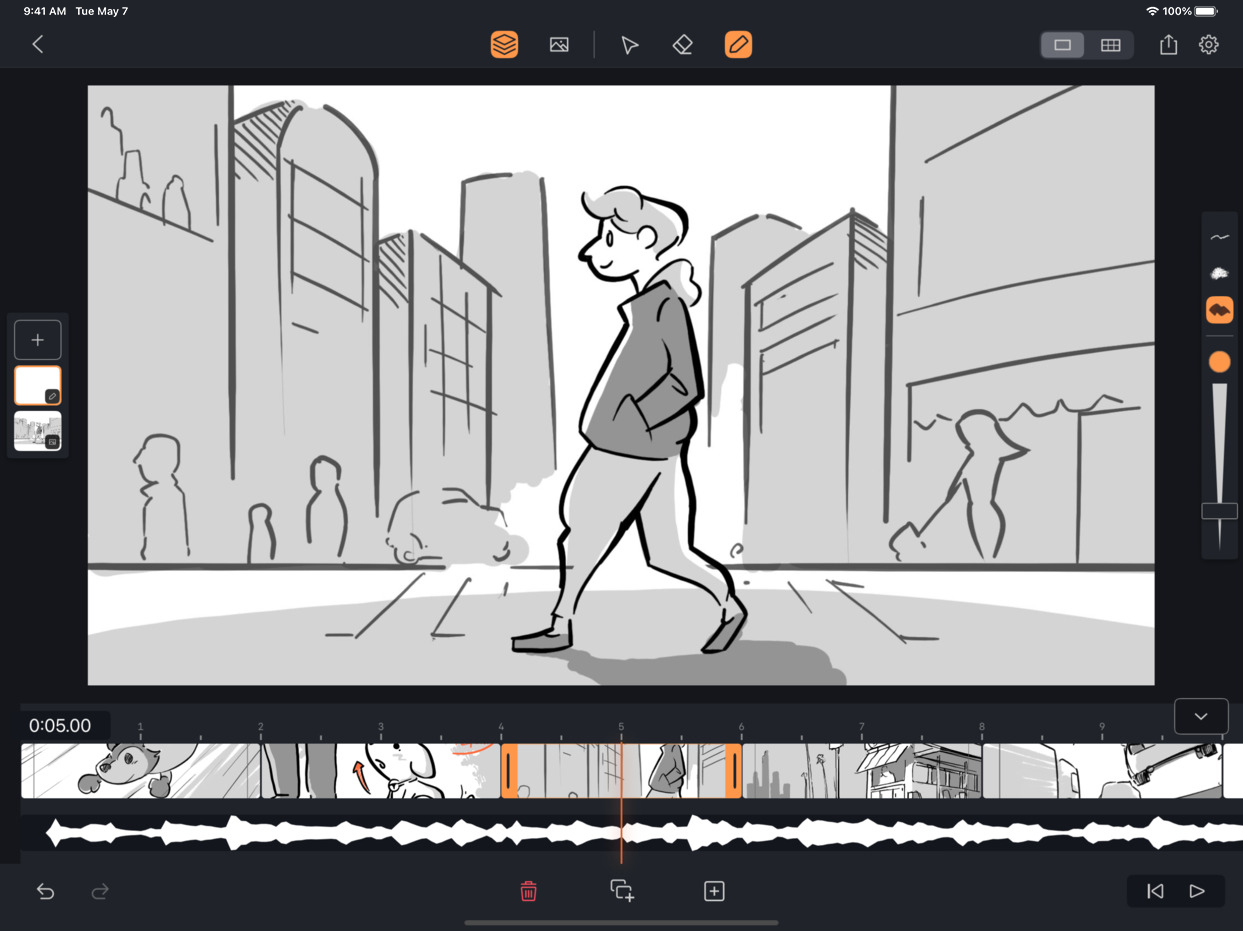Image resolution: width=1243 pixels, height=931 pixels.
Task: Open the image import tool
Action: tap(559, 44)
